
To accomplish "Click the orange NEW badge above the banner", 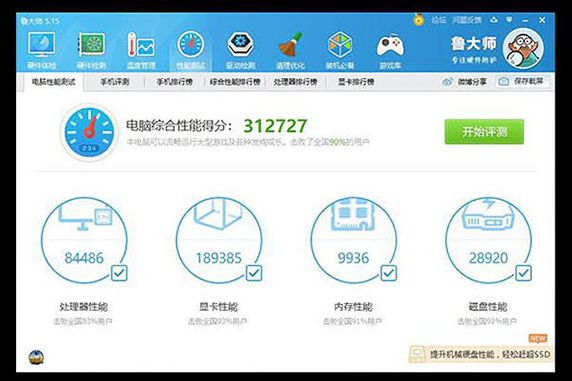I will click(538, 338).
